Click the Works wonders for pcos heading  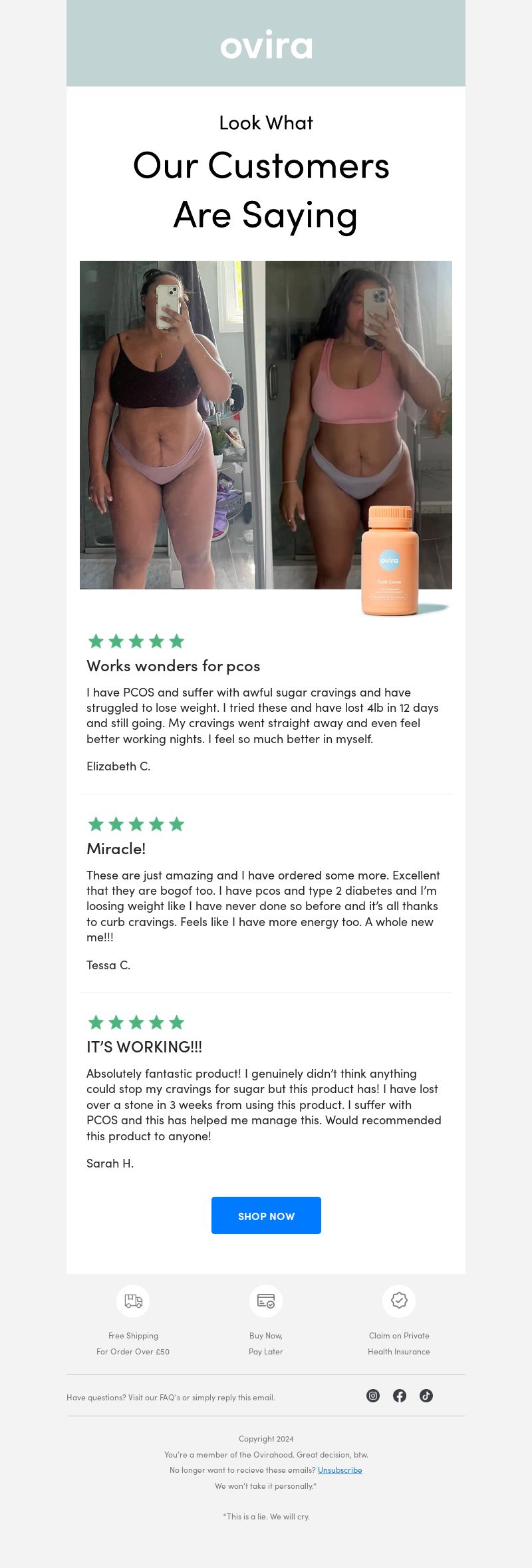click(173, 666)
